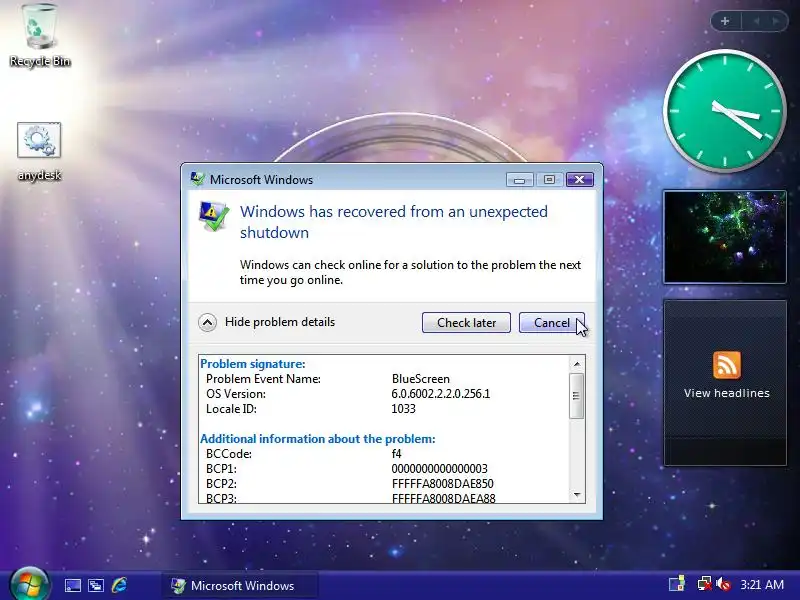Open the network status tray icon
The height and width of the screenshot is (600, 800).
click(x=705, y=584)
